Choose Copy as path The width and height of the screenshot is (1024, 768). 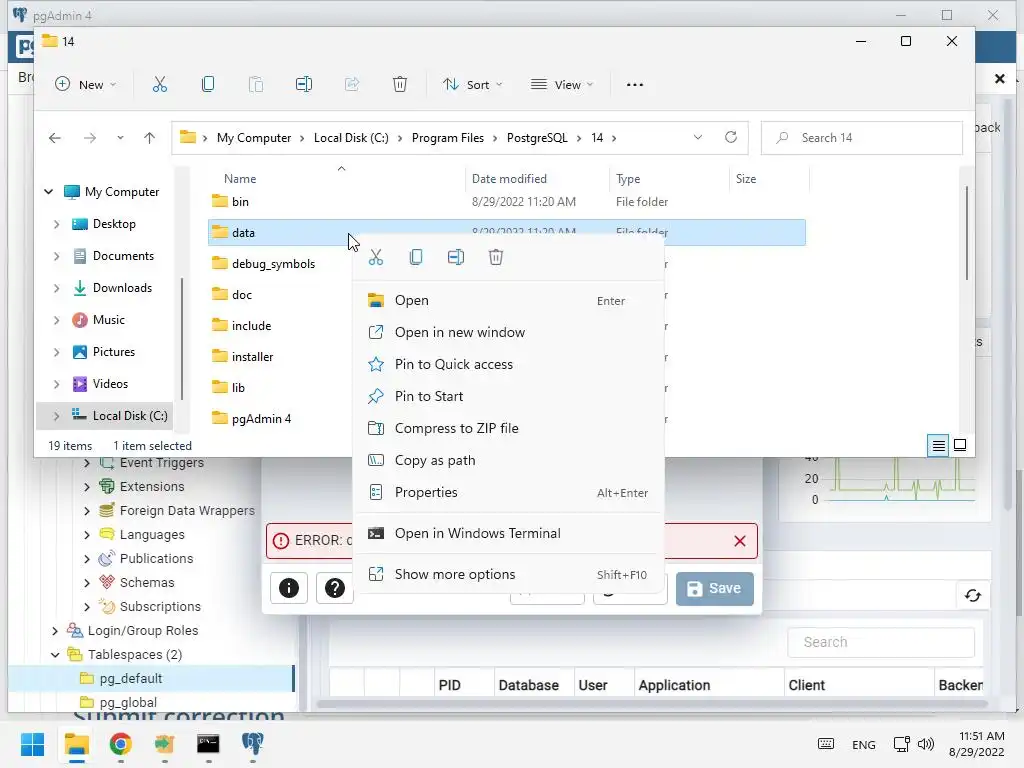click(x=508, y=460)
